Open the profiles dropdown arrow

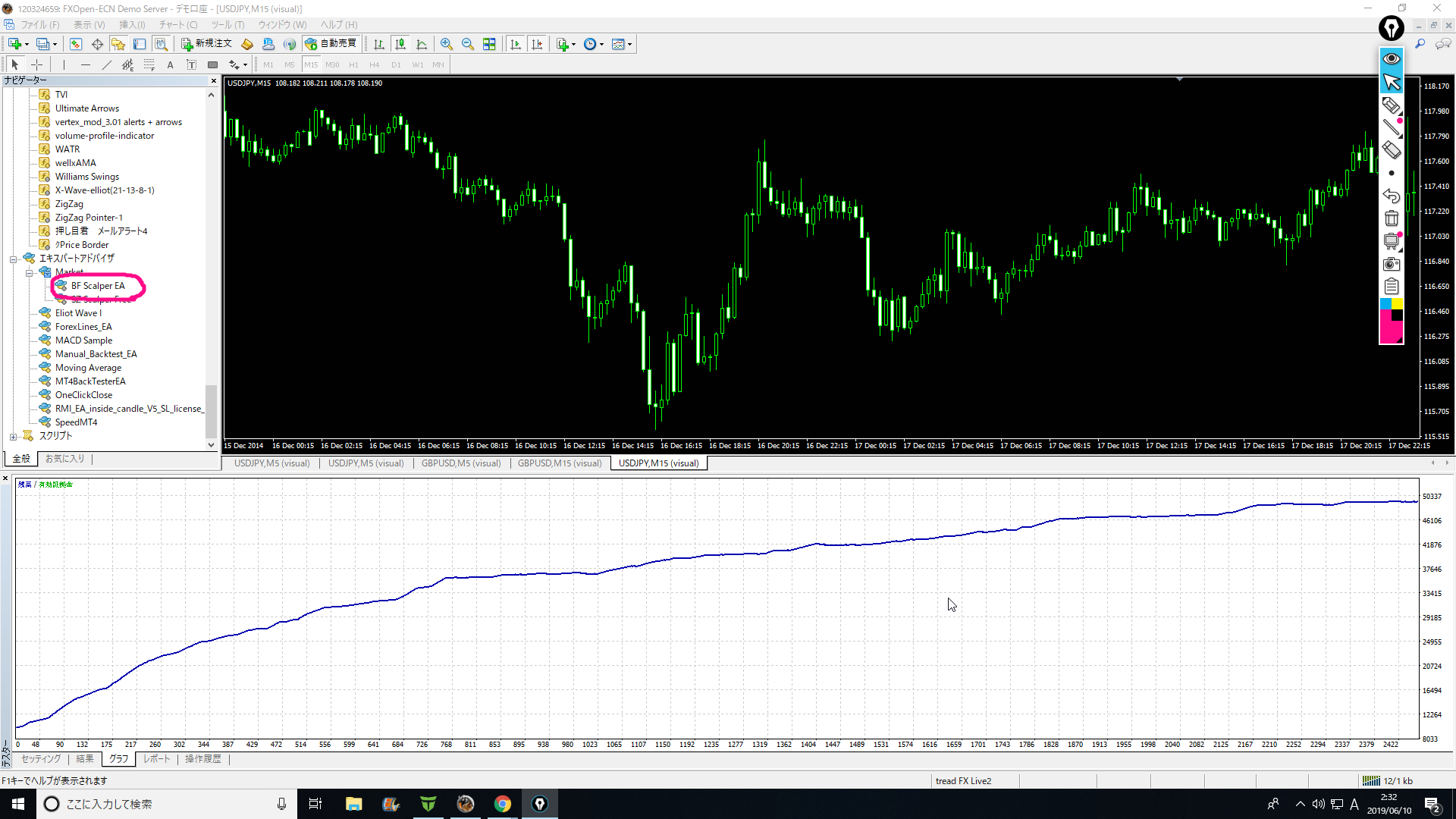(x=55, y=44)
